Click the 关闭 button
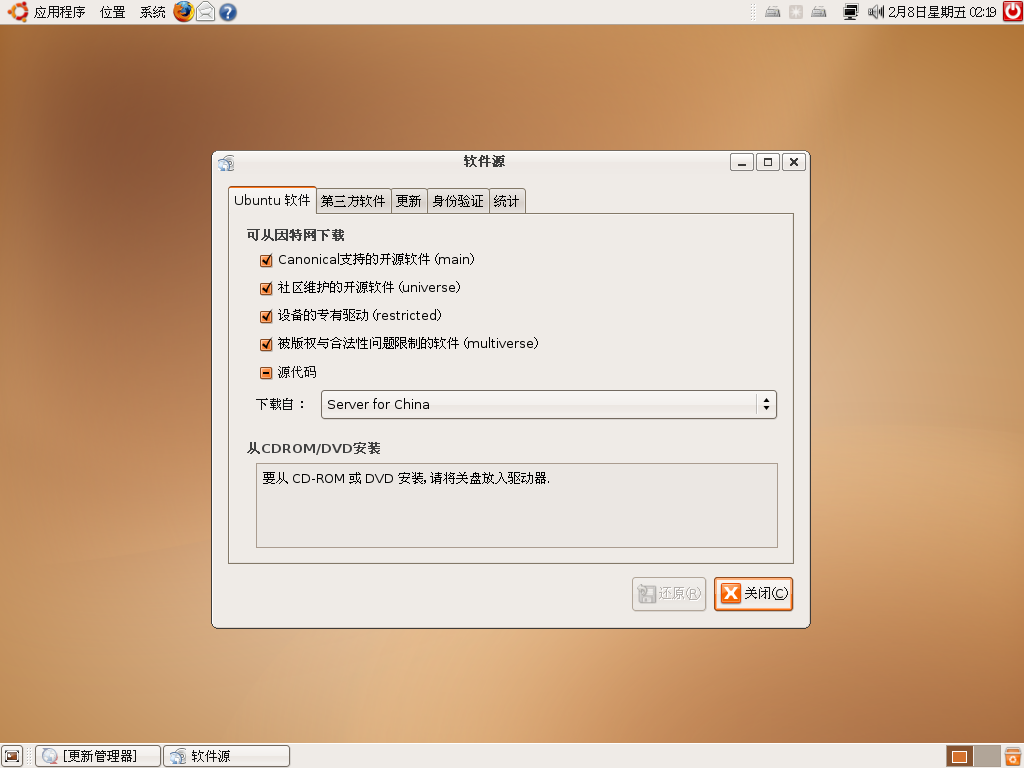The height and width of the screenshot is (768, 1024). tap(754, 594)
